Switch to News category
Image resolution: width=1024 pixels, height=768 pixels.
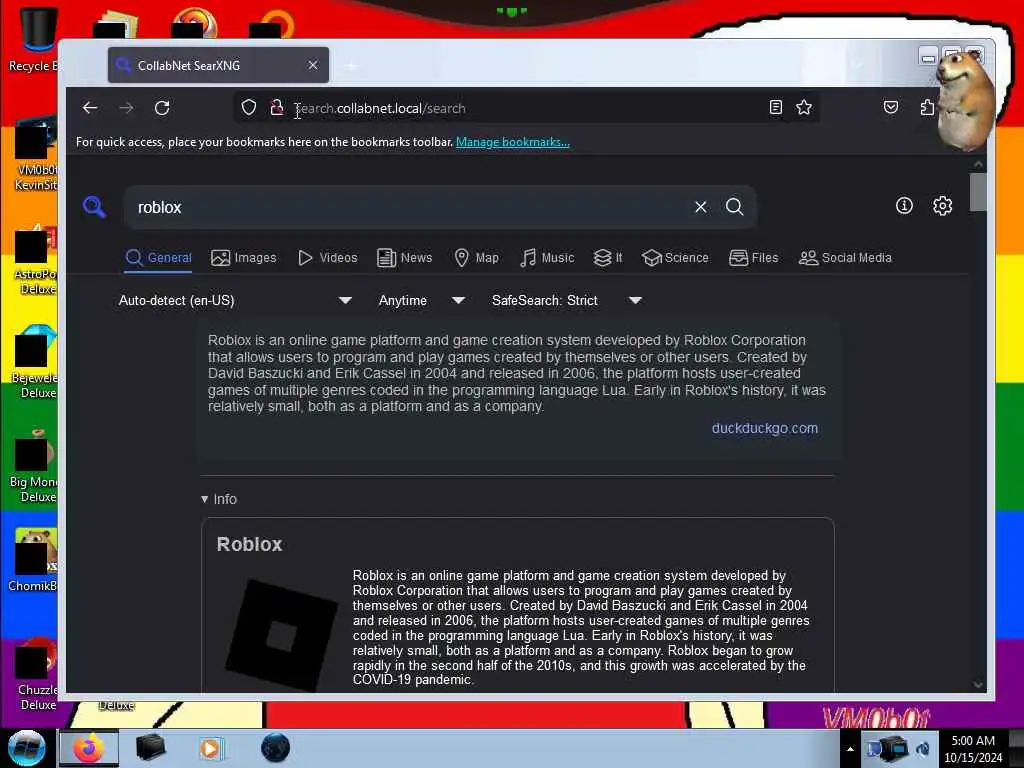click(405, 257)
